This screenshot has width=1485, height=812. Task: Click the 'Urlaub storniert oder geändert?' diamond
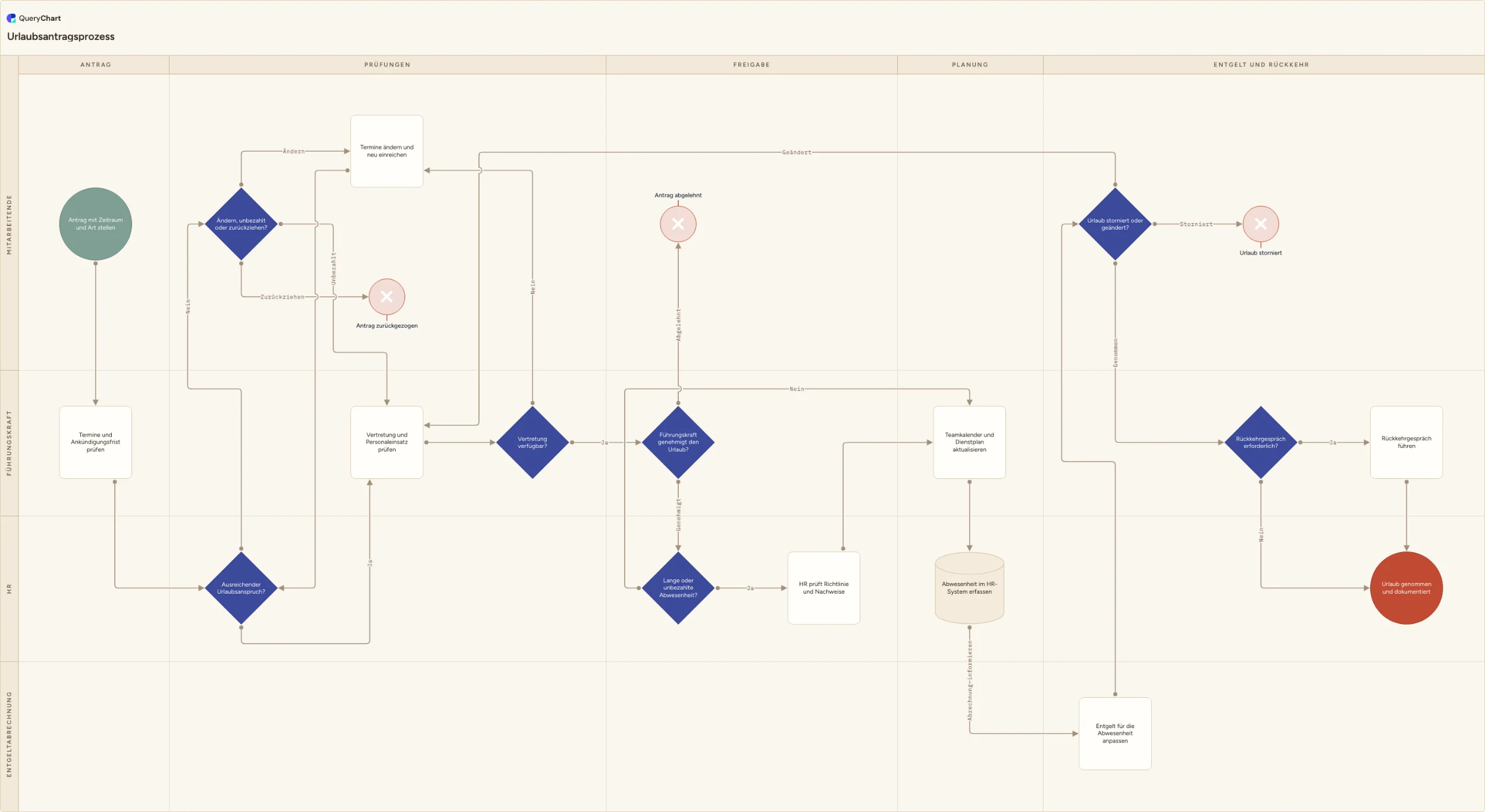click(x=1115, y=224)
